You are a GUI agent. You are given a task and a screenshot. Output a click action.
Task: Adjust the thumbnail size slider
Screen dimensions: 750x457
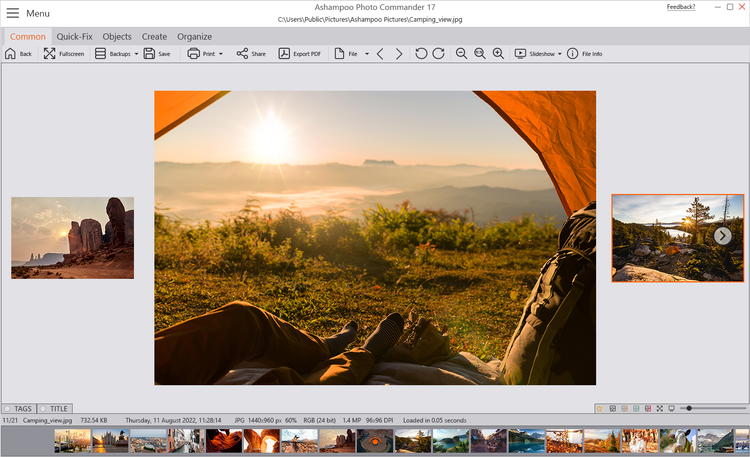coord(689,409)
